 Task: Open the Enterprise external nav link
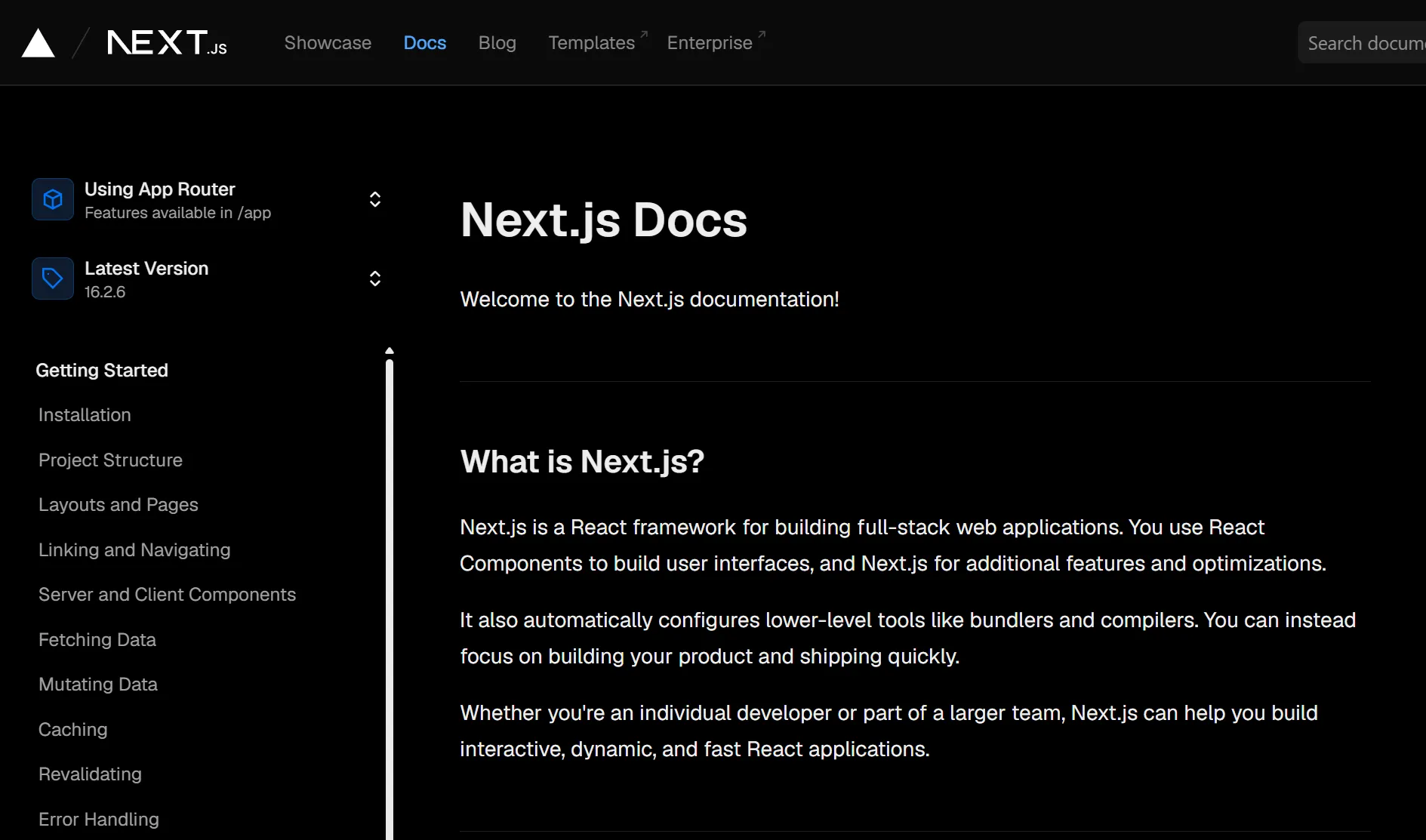[716, 43]
